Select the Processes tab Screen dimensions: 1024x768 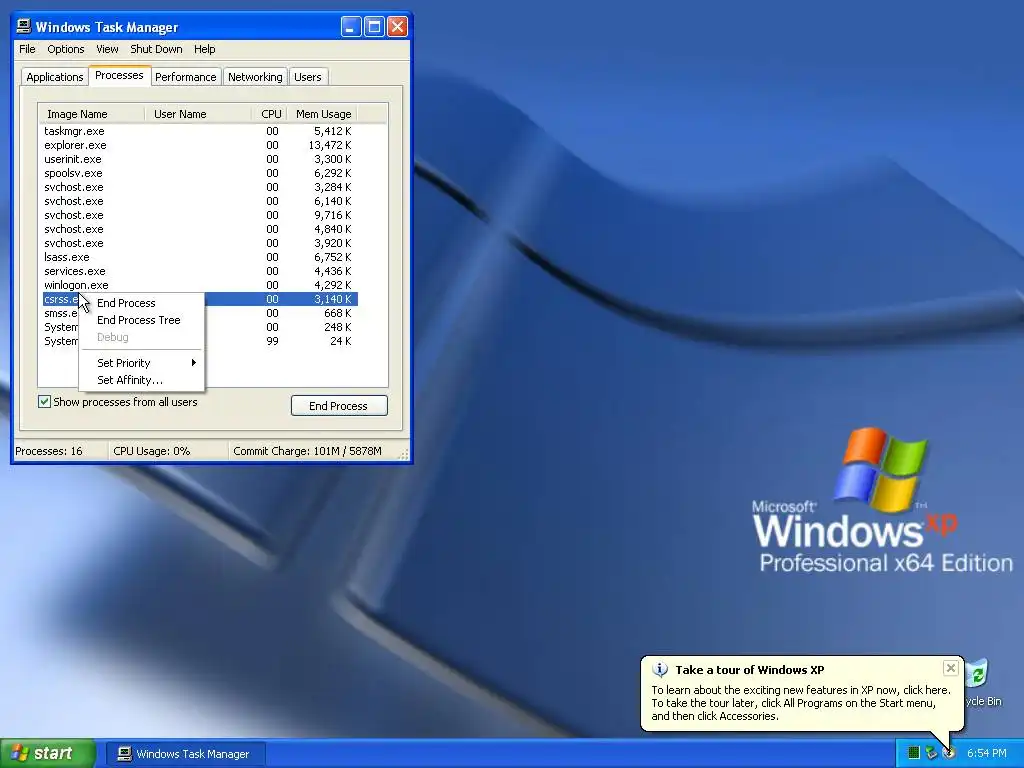coord(119,75)
